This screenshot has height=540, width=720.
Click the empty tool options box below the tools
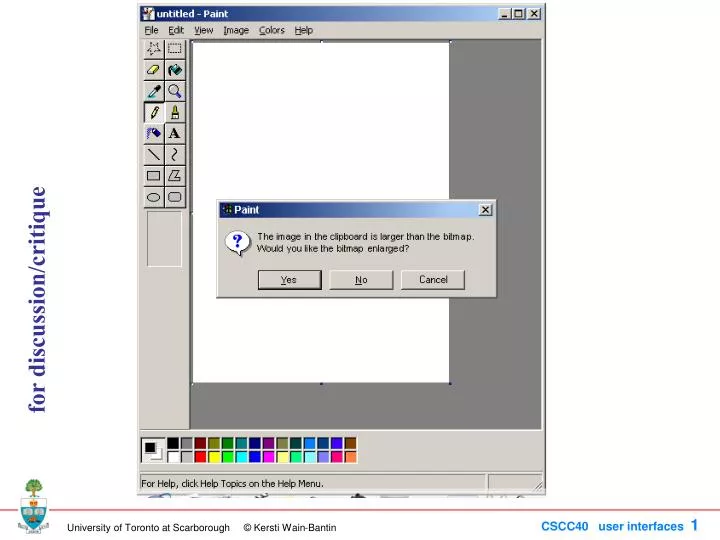164,239
